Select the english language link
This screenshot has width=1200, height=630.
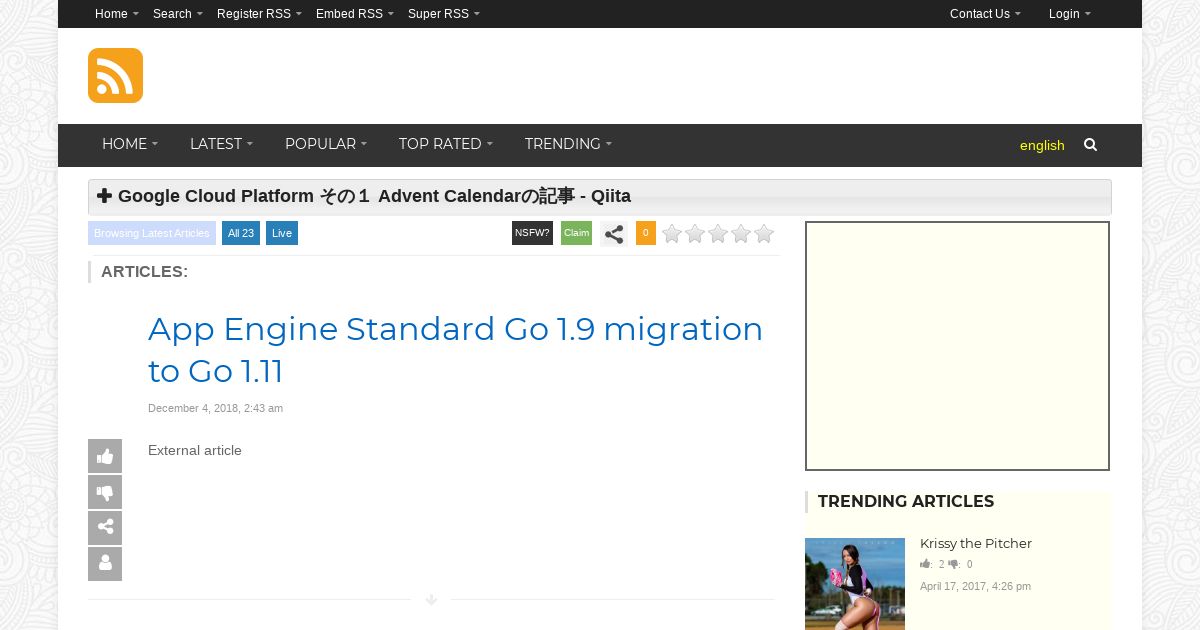[1042, 146]
